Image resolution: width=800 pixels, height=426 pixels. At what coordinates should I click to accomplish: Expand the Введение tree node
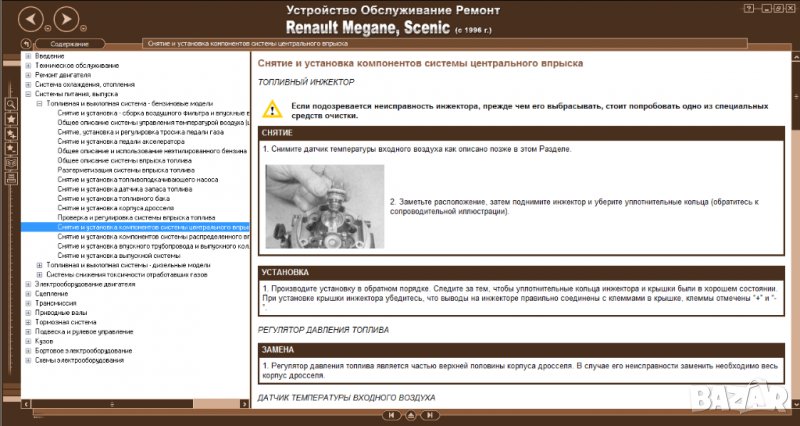(x=28, y=56)
